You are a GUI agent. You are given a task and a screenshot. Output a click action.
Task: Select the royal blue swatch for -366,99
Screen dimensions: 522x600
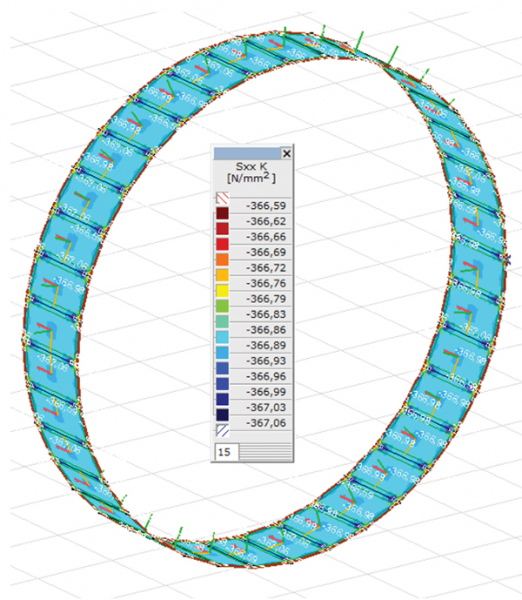coord(222,384)
